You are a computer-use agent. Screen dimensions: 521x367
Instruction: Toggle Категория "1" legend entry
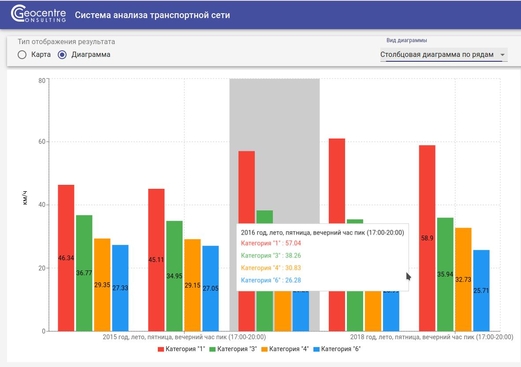click(181, 349)
